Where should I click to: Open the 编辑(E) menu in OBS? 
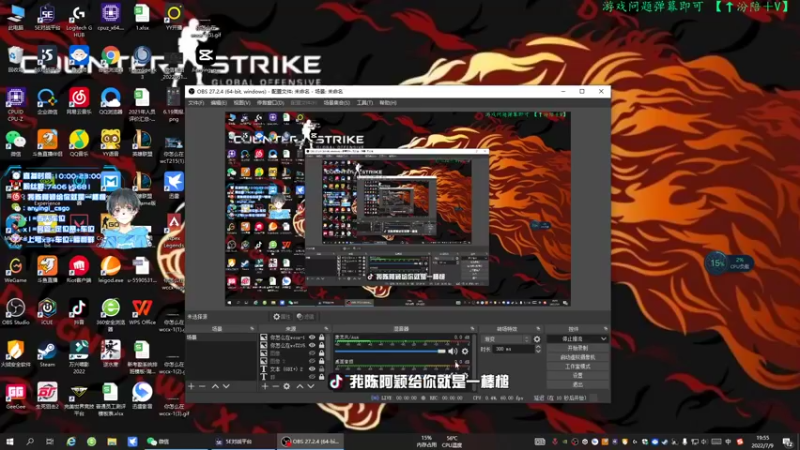click(x=218, y=103)
